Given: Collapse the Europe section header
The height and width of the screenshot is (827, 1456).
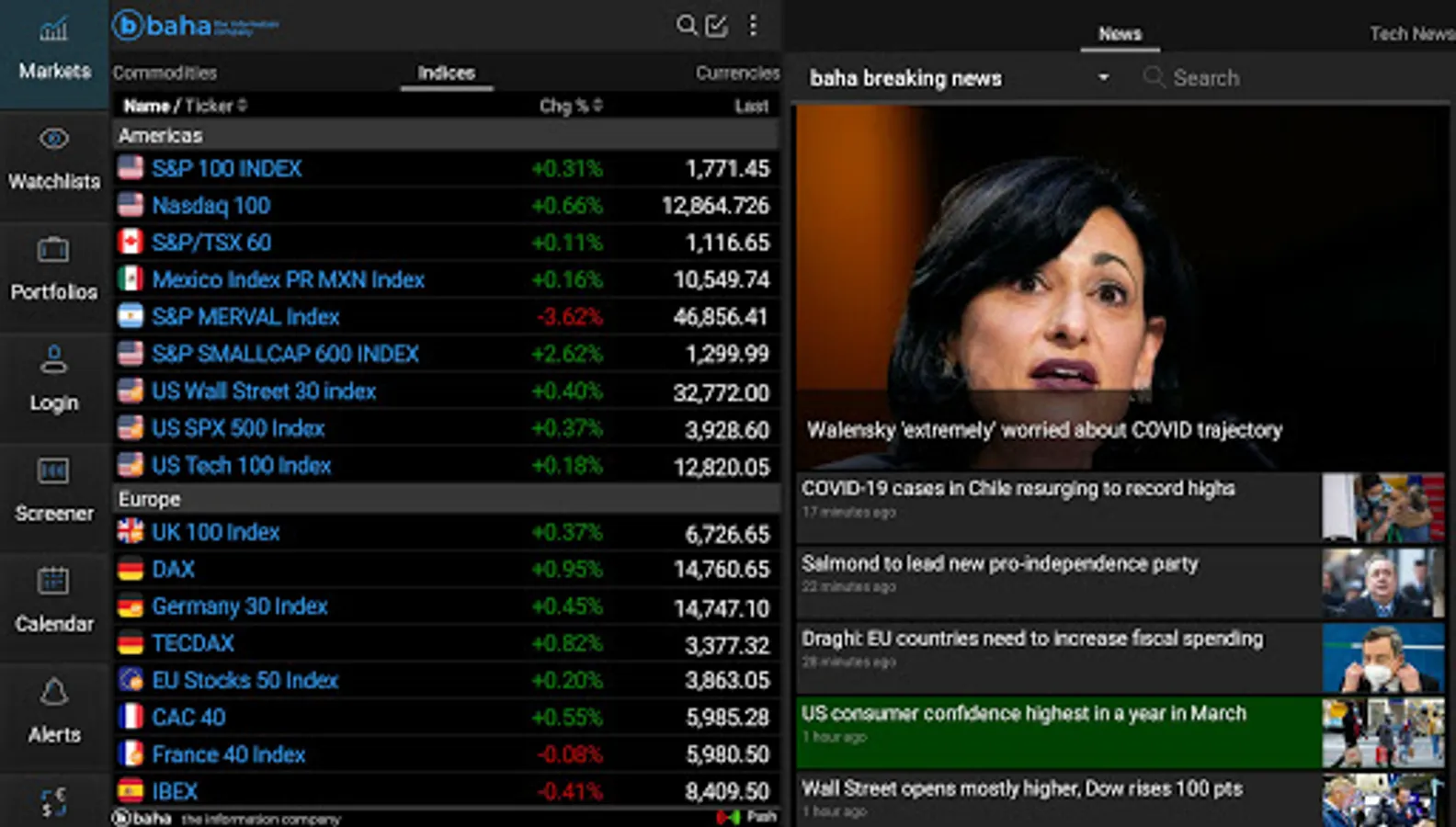Looking at the screenshot, I should point(447,499).
